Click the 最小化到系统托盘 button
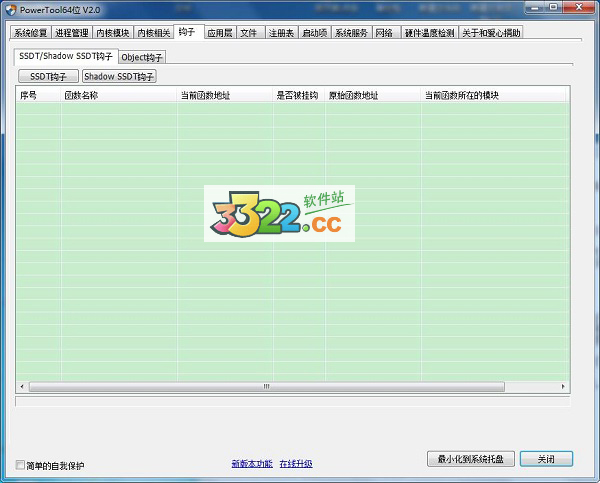 (x=471, y=459)
